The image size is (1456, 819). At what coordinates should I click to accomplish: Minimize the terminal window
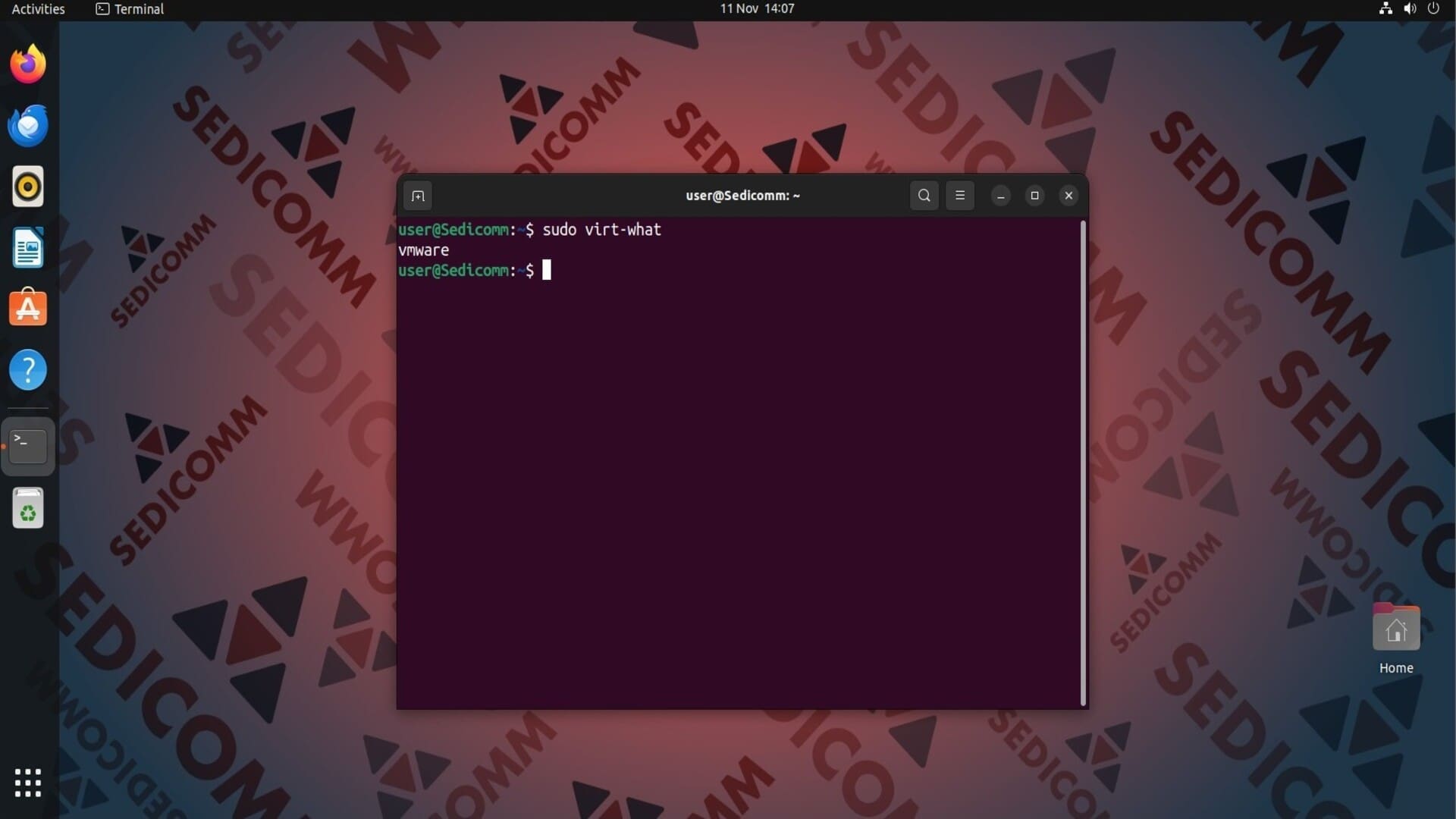[1001, 196]
